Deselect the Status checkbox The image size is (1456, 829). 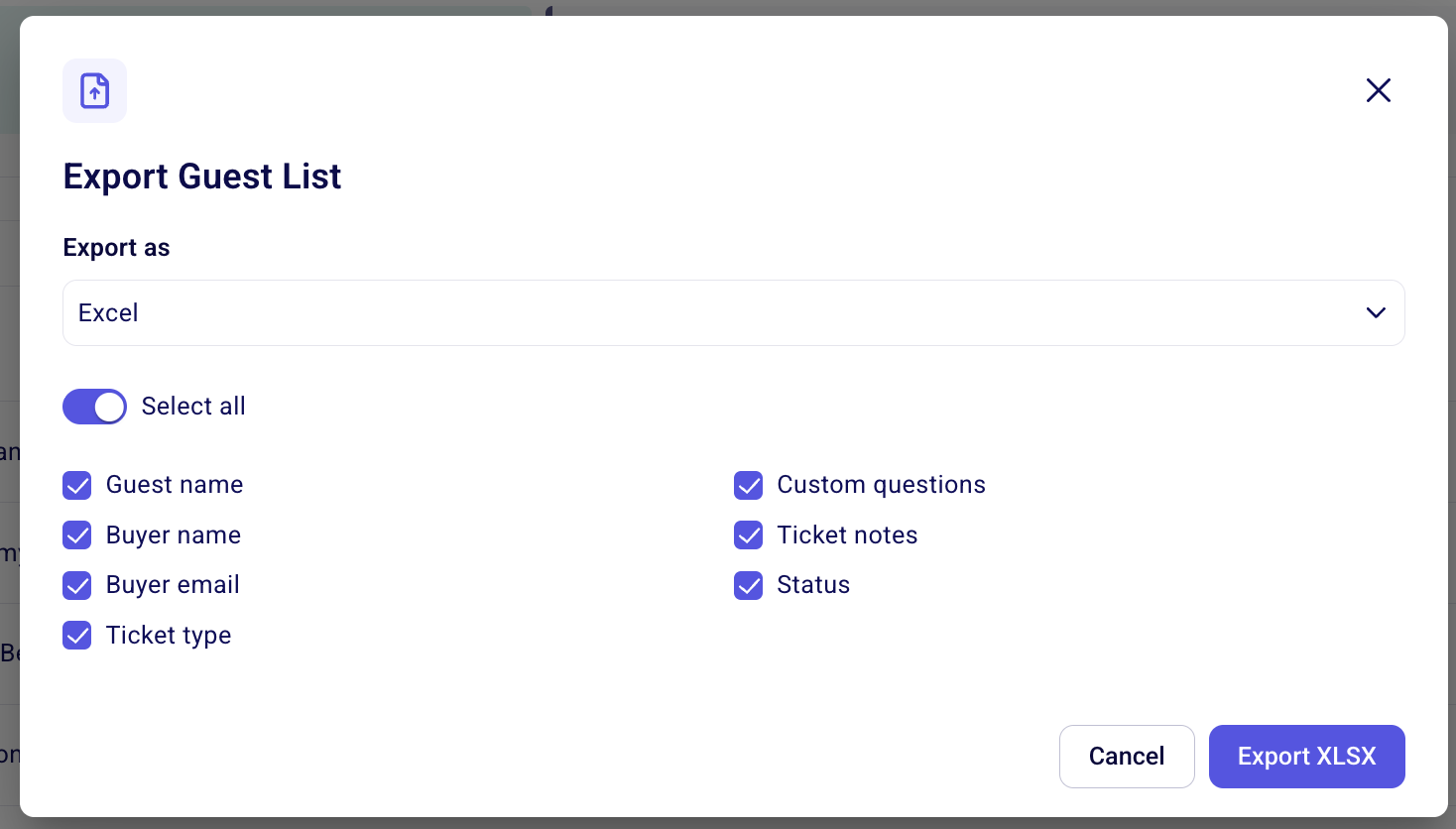click(x=749, y=585)
